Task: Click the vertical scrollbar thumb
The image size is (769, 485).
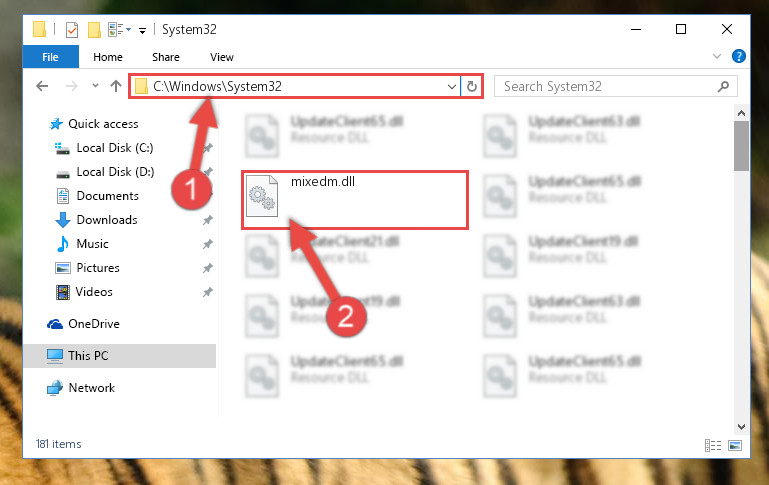Action: [741, 146]
